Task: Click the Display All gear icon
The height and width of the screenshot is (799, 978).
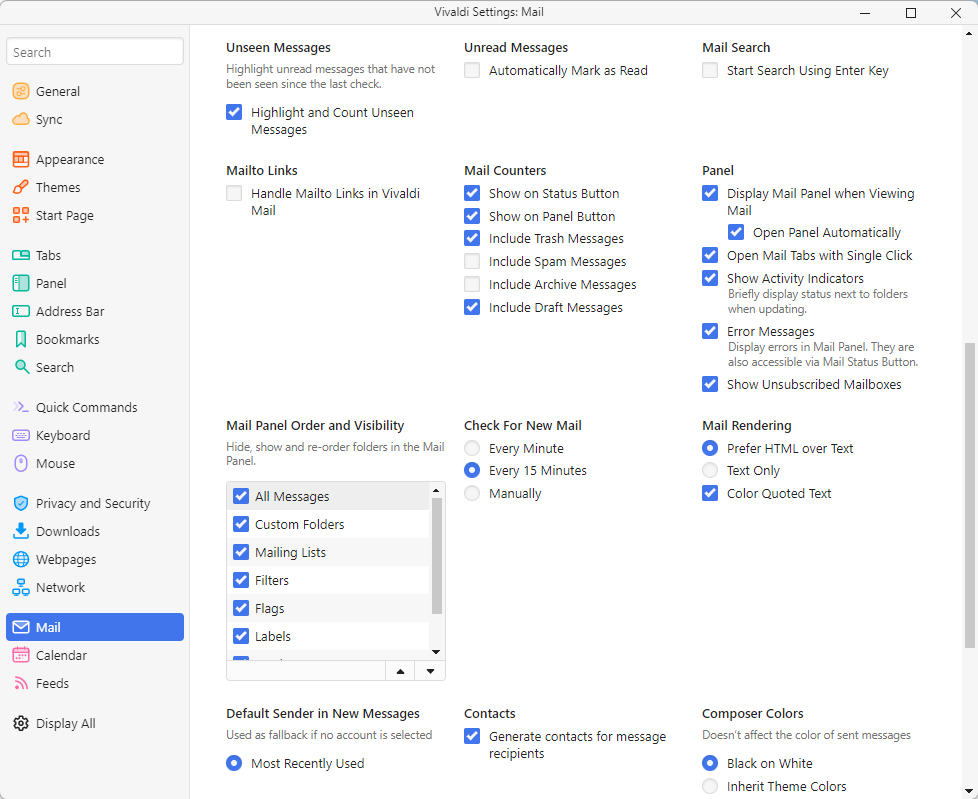Action: 21,724
